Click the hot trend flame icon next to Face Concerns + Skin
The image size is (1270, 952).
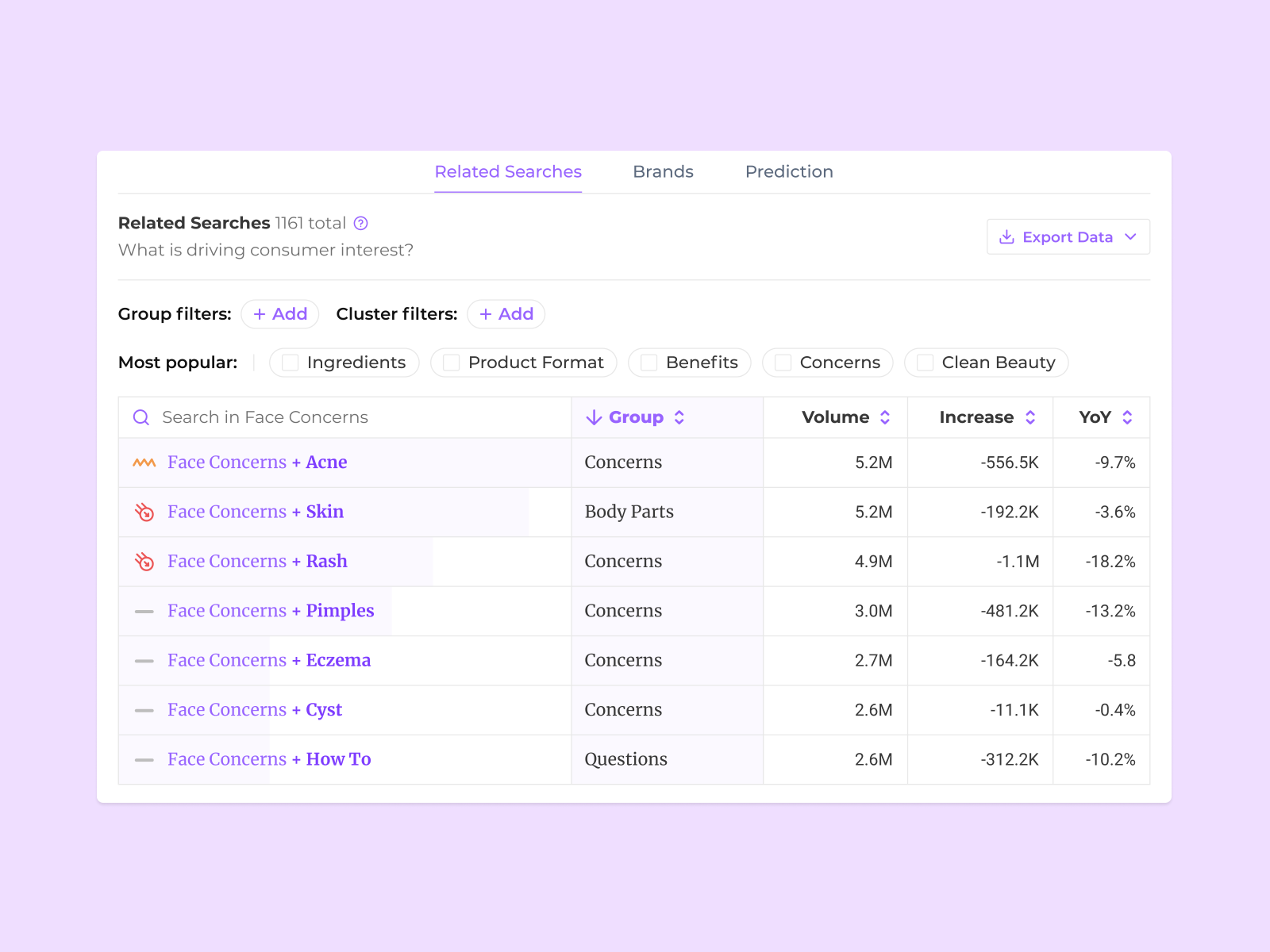click(144, 512)
